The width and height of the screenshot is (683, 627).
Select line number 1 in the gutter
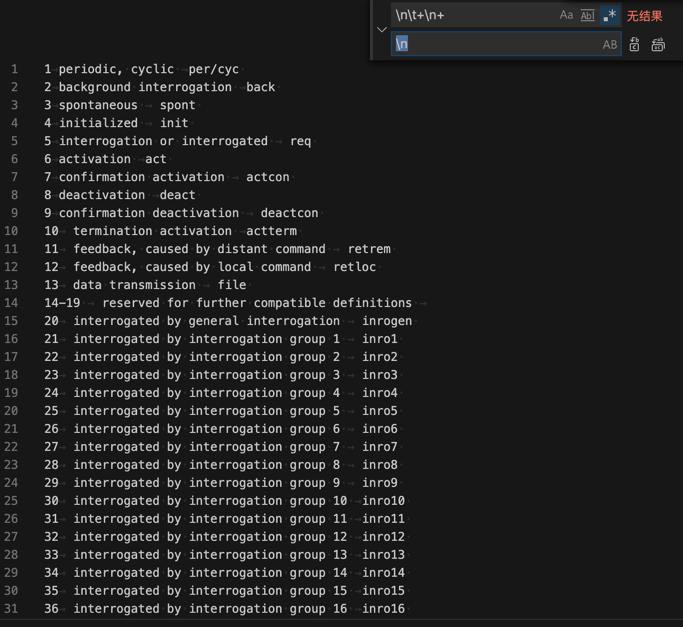tap(15, 69)
